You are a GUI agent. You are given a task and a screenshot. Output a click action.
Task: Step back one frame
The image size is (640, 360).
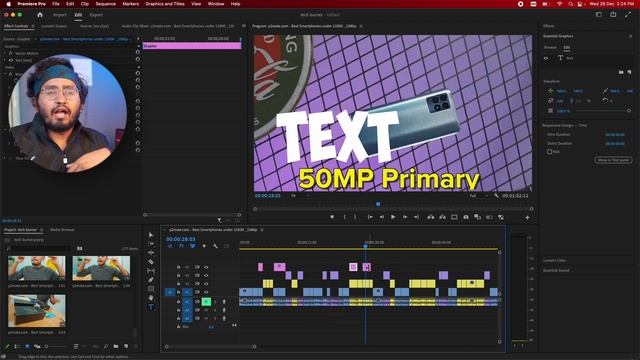pyautogui.click(x=382, y=217)
